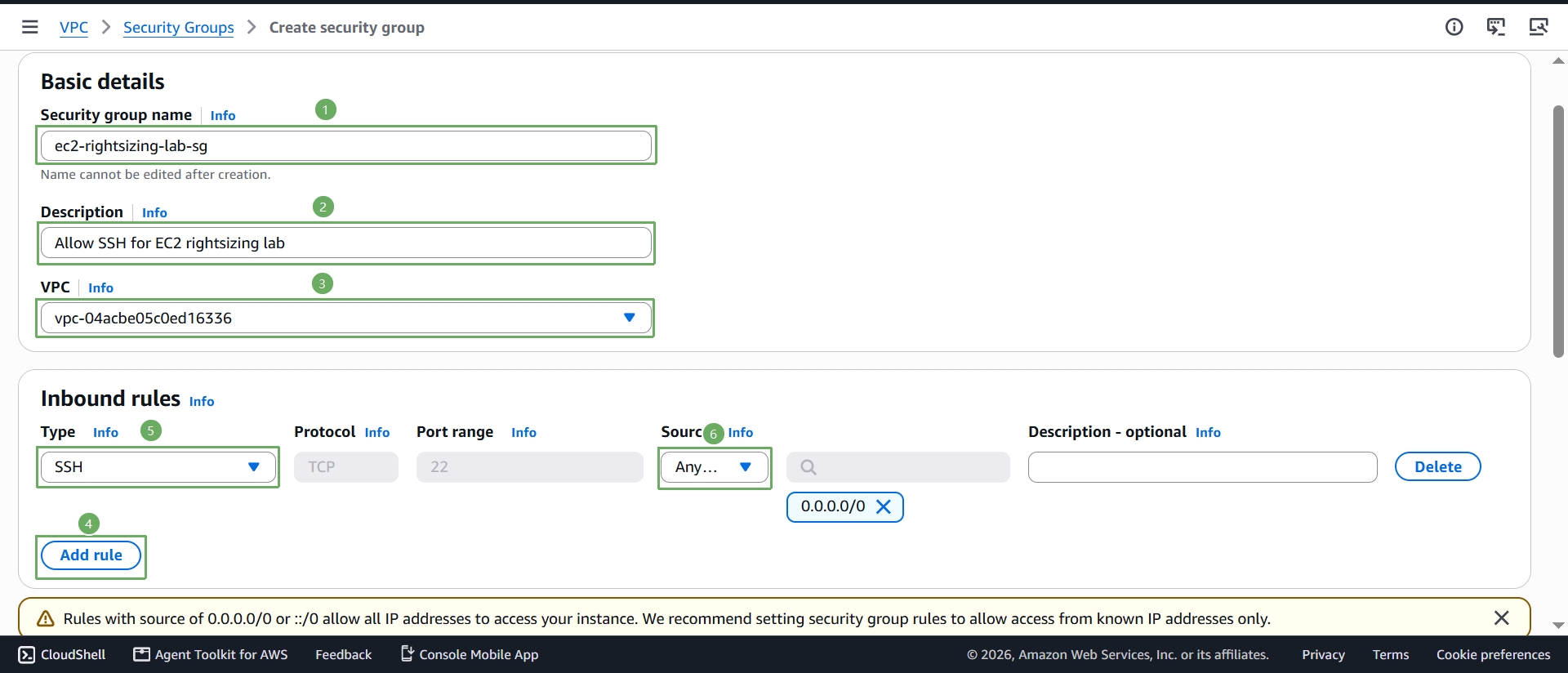Screen dimensions: 1568x673
Task: Open Info for Port range column
Action: tap(523, 432)
